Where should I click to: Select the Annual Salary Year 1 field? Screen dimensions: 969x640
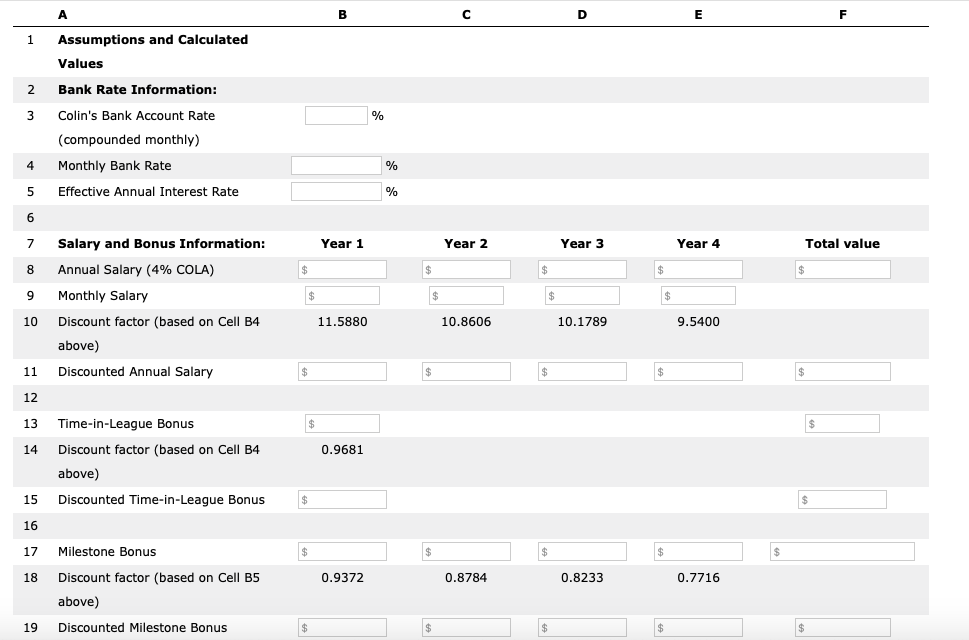pos(342,269)
